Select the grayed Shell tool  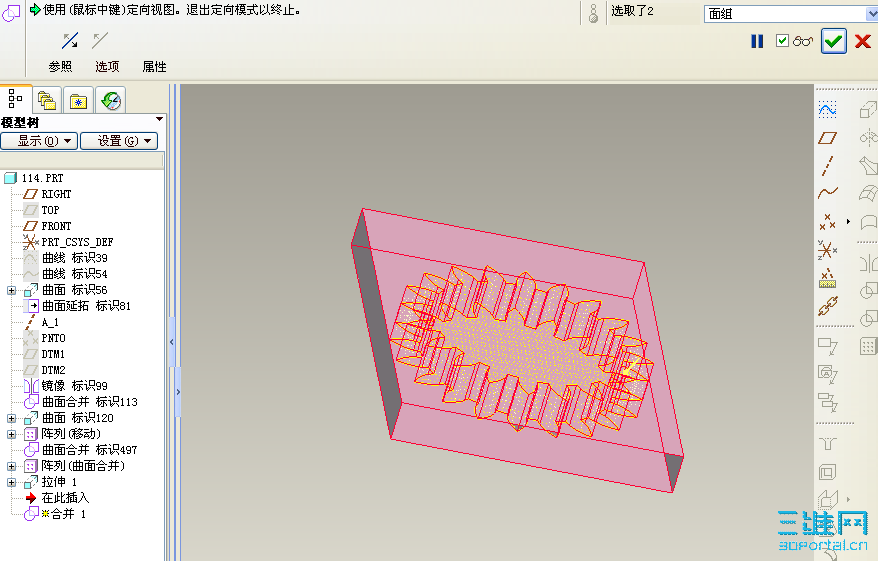tap(828, 472)
